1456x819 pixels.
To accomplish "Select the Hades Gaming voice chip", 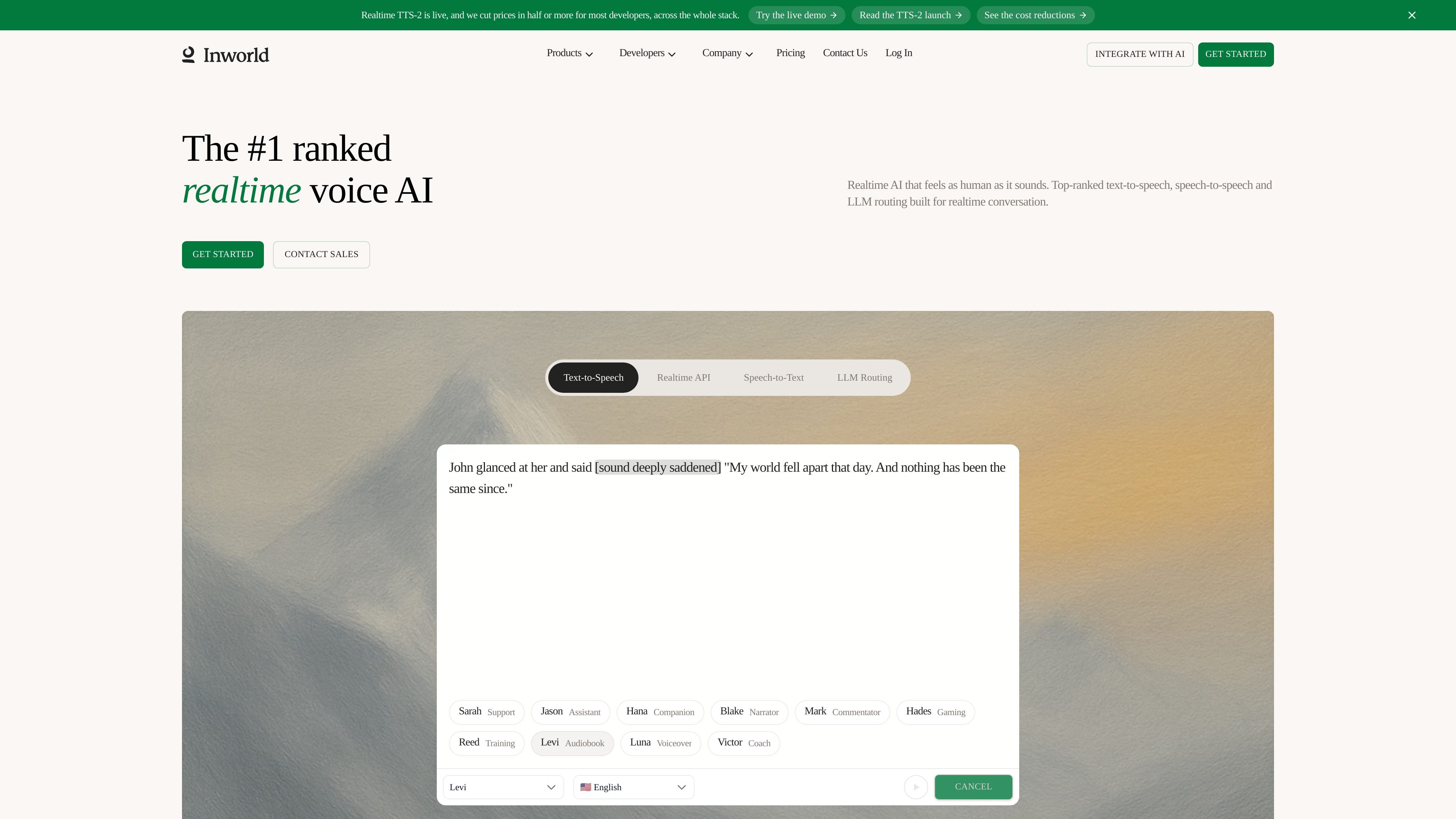I will pyautogui.click(x=935, y=712).
